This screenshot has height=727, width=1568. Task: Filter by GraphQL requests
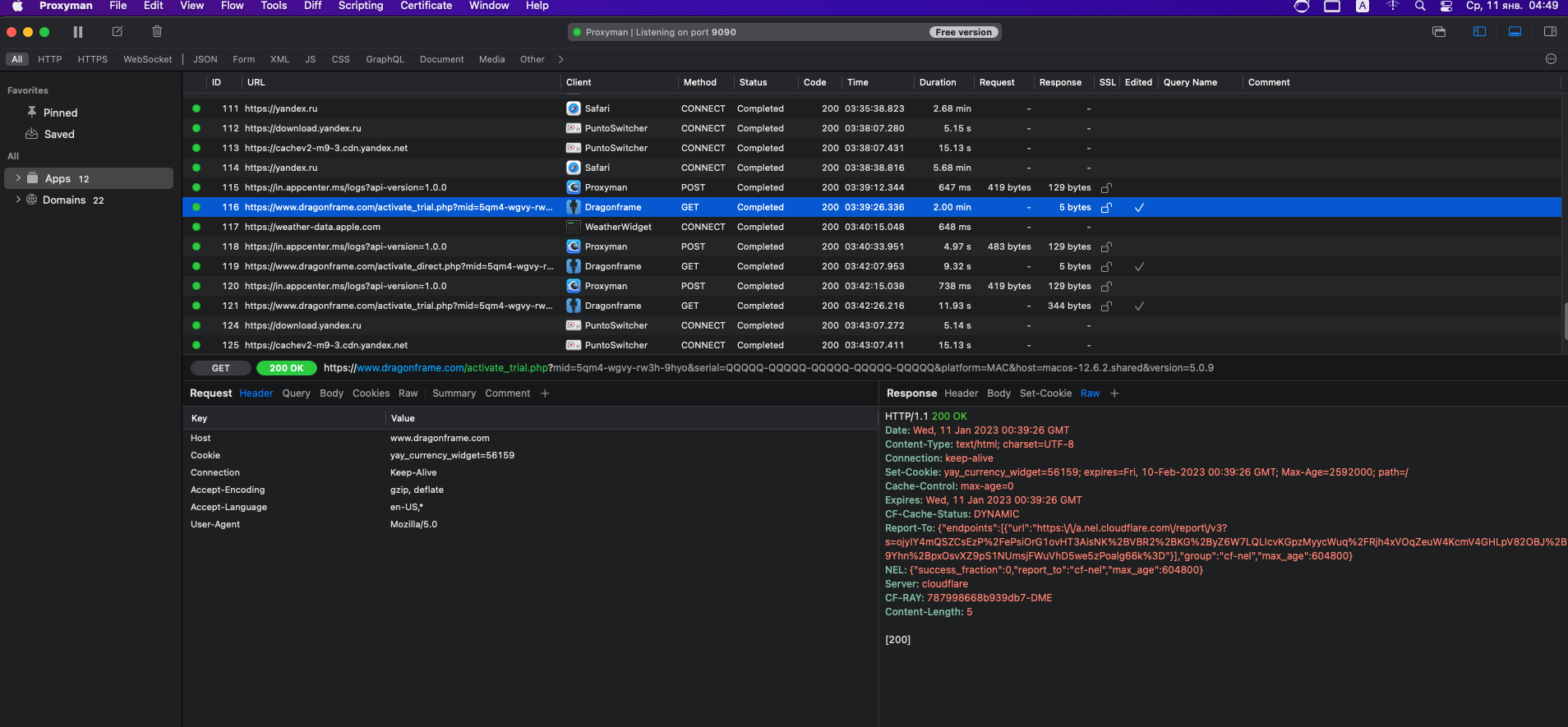pyautogui.click(x=385, y=59)
